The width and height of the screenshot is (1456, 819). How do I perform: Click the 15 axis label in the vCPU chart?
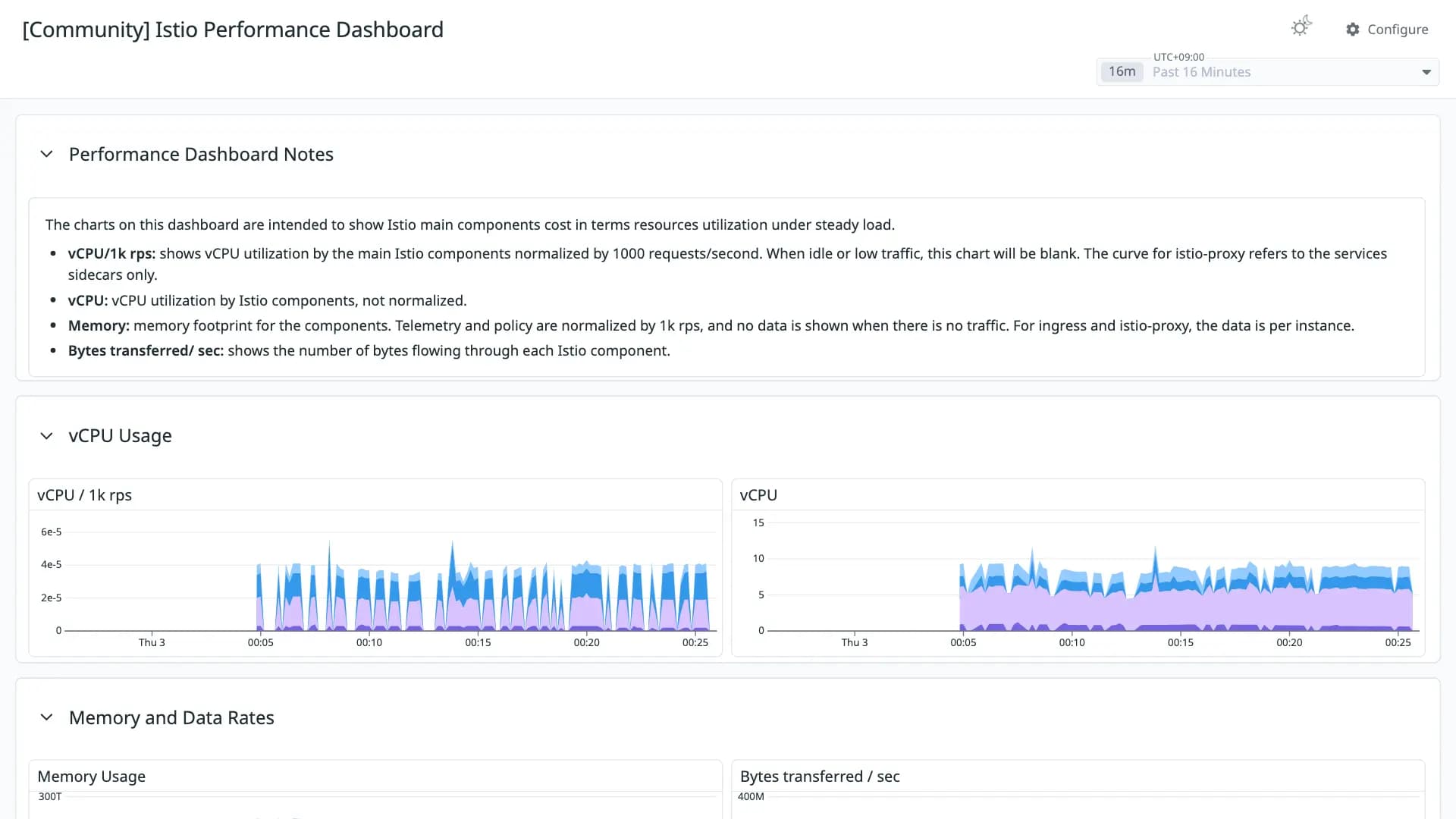pyautogui.click(x=758, y=523)
